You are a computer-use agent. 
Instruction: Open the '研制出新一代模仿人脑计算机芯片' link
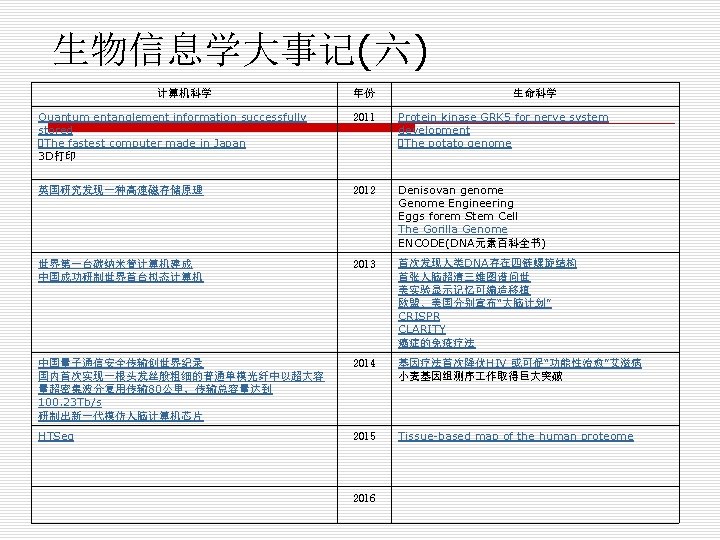(x=121, y=416)
